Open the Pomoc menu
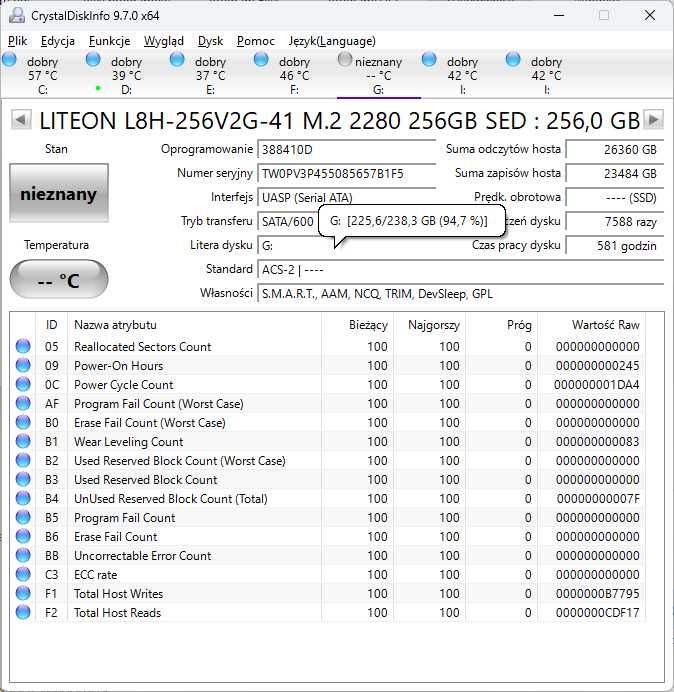 coord(256,41)
